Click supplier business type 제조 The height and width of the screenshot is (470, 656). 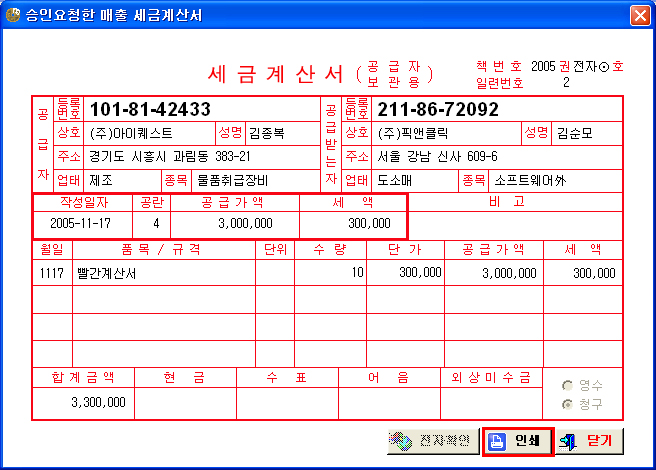pos(101,180)
